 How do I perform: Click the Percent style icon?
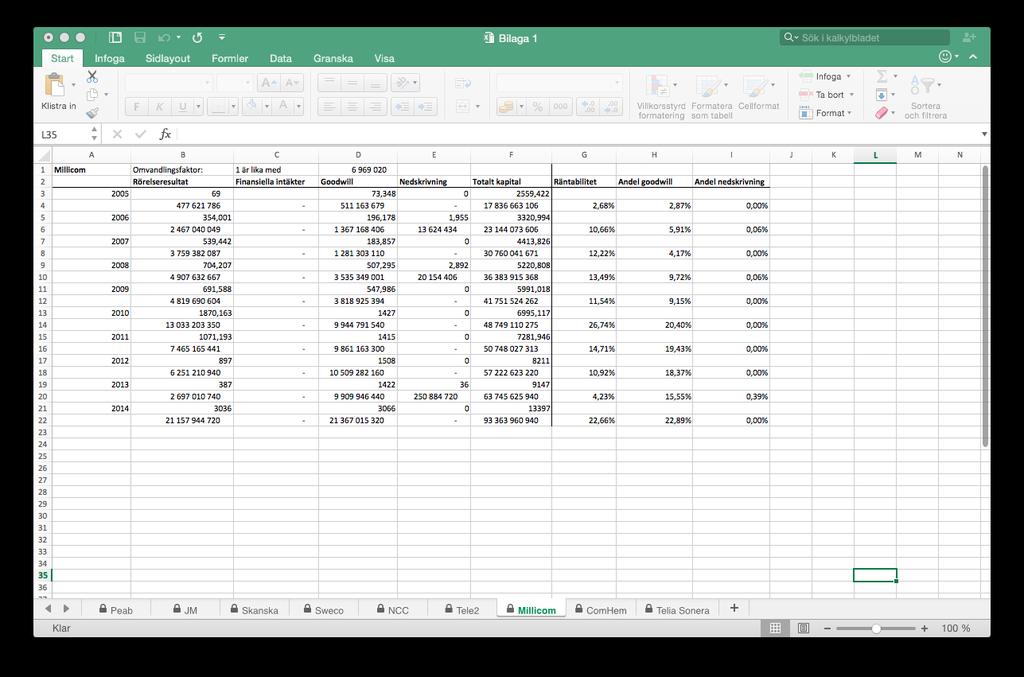coord(537,106)
